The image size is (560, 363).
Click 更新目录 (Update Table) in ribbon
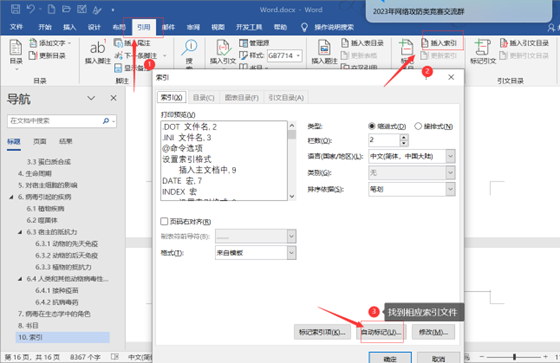tap(47, 55)
